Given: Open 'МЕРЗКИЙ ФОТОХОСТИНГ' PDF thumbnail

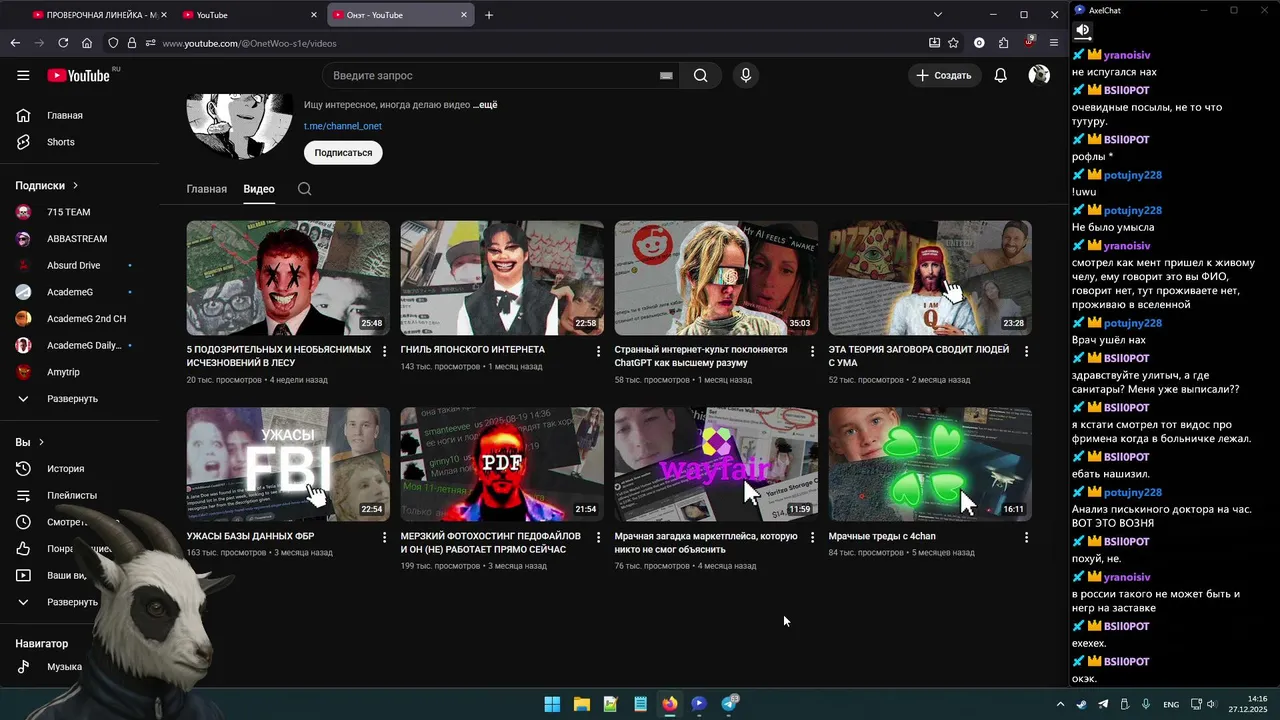Looking at the screenshot, I should pyautogui.click(x=502, y=464).
